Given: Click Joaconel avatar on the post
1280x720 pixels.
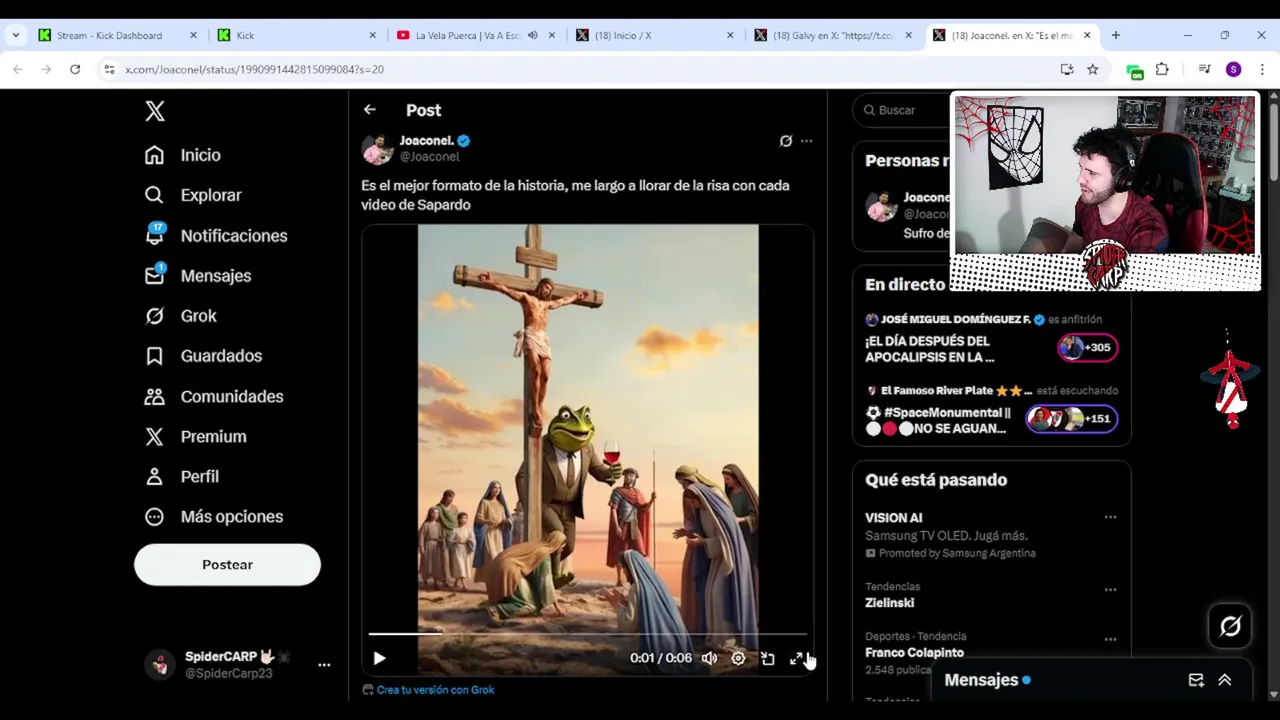Looking at the screenshot, I should (x=377, y=149).
